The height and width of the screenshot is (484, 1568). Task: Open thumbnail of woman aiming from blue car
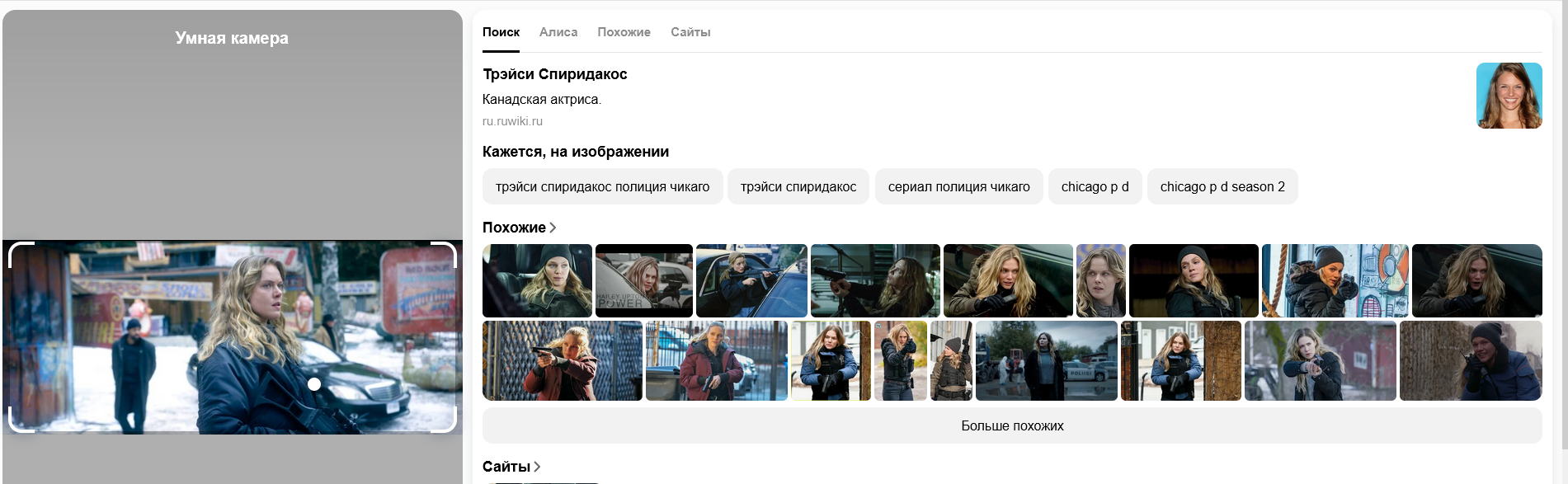[751, 280]
